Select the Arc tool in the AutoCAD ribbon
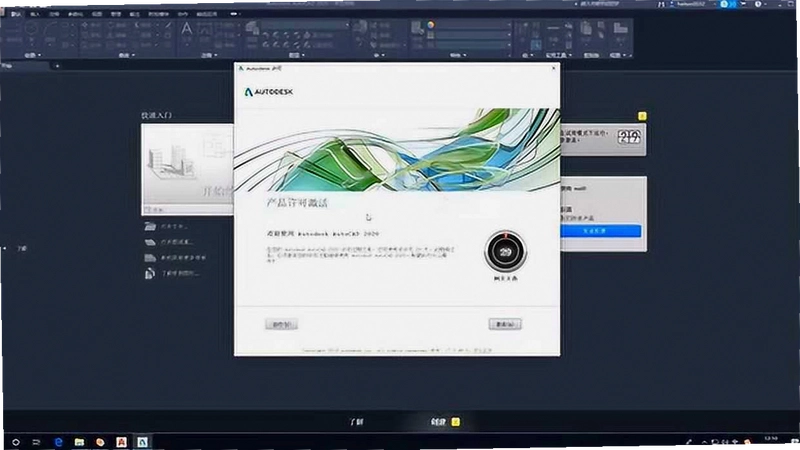Viewport: 800px width, 450px height. tap(51, 30)
